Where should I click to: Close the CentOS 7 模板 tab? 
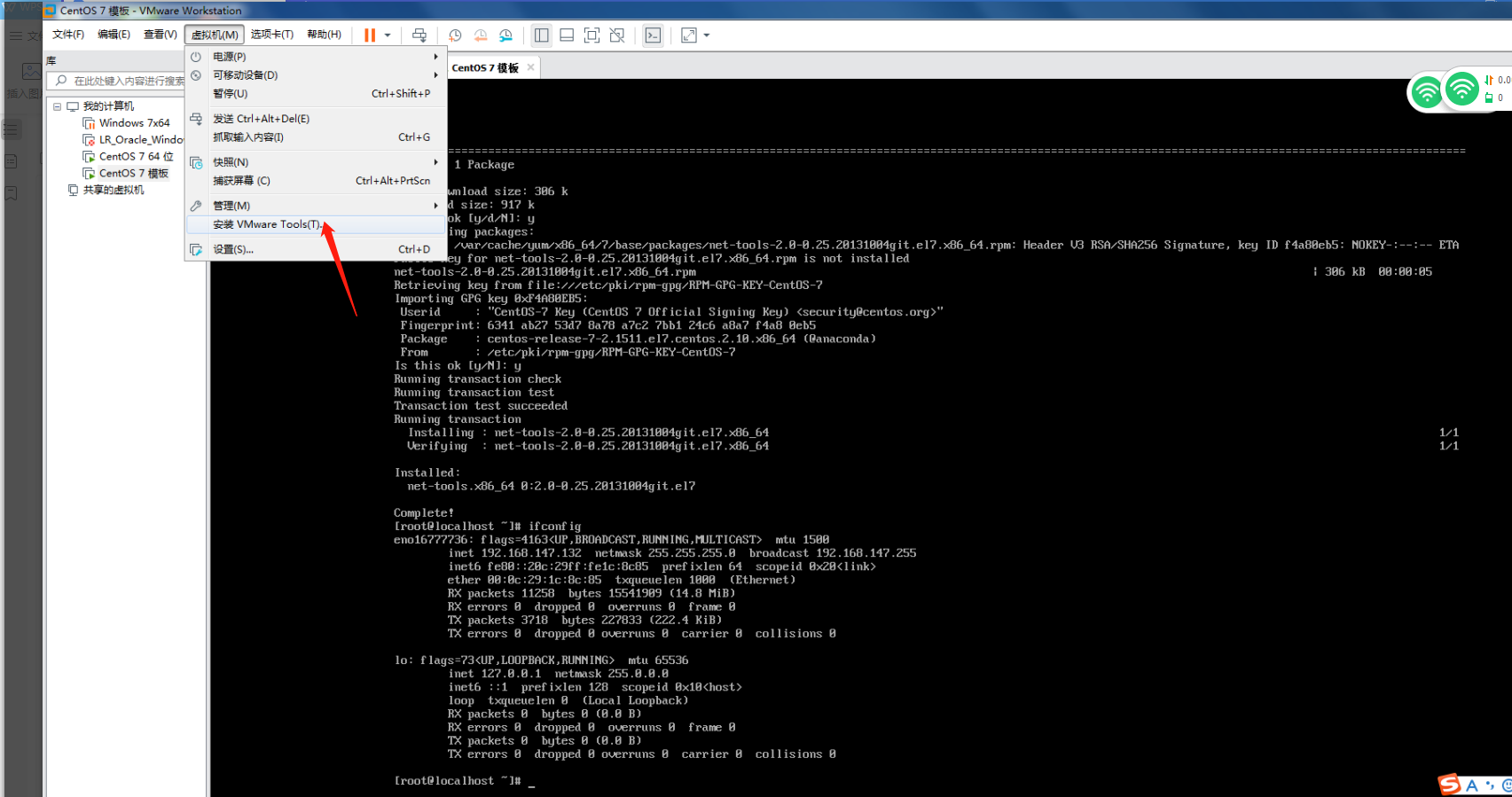tap(530, 67)
